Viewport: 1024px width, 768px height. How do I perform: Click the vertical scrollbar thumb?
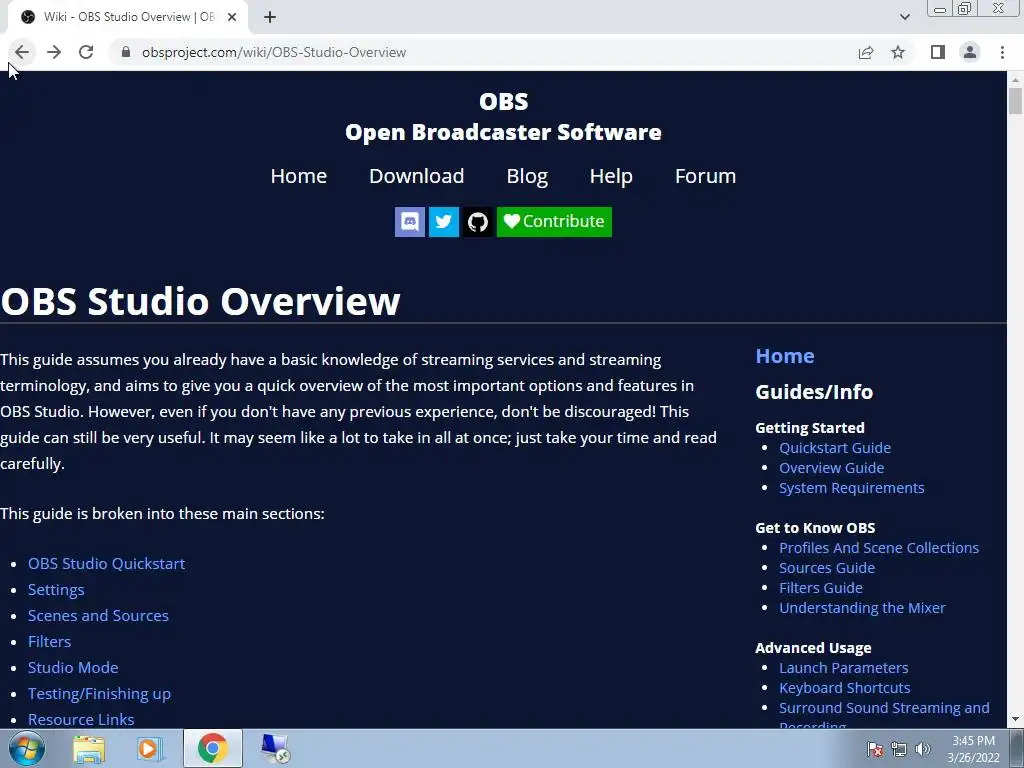tap(1015, 101)
